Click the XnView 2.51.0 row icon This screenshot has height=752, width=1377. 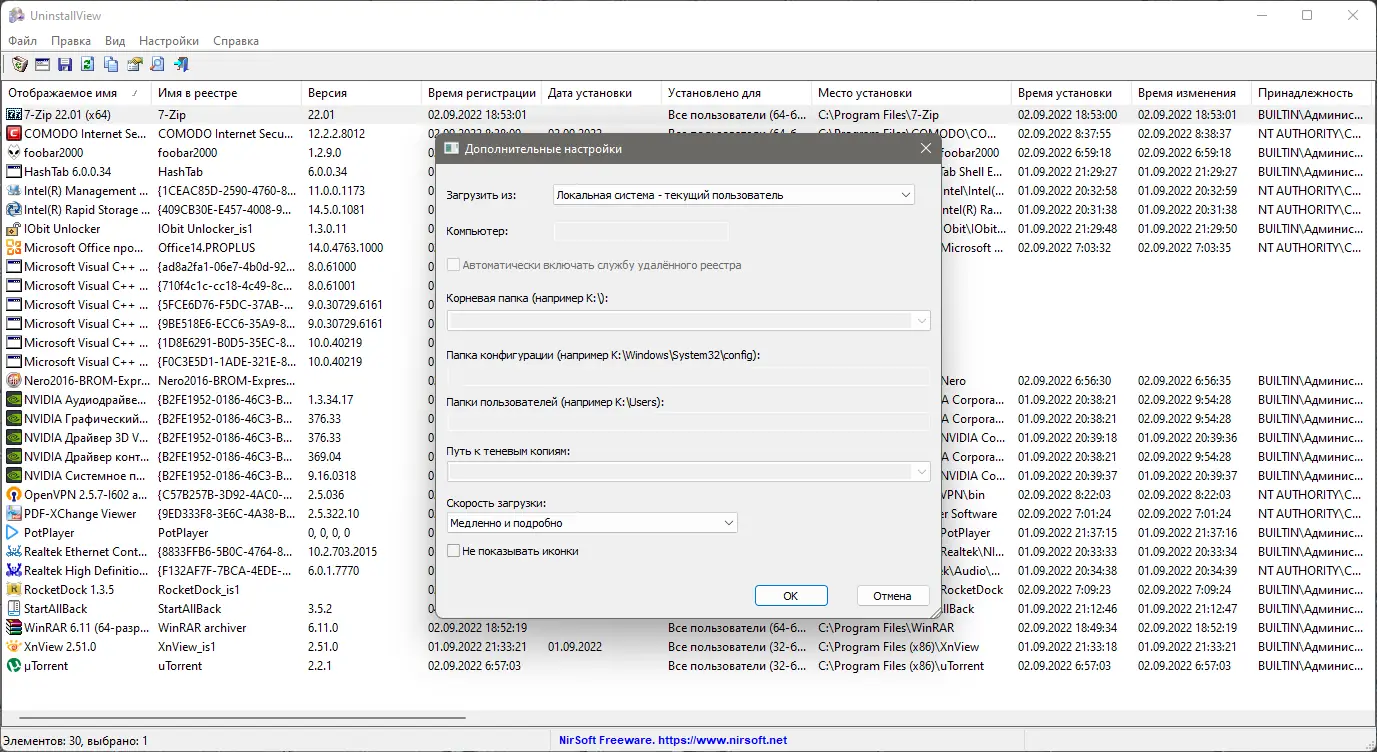[x=14, y=647]
